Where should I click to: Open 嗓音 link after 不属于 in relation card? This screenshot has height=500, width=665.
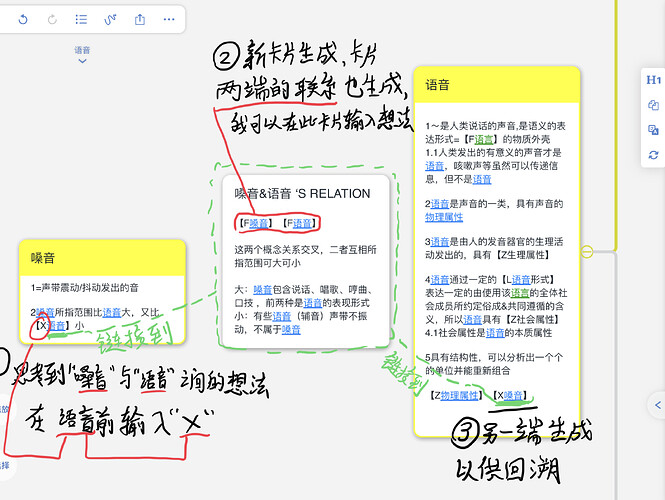pyautogui.click(x=291, y=330)
